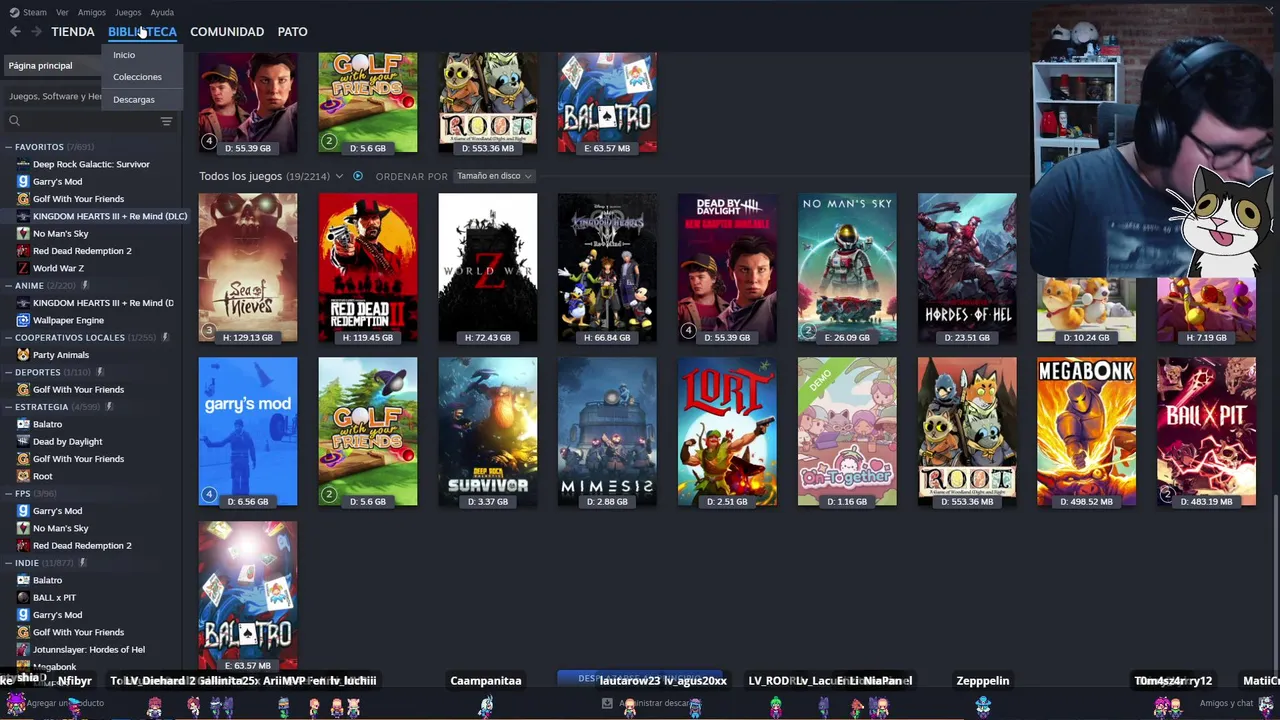
Task: Open the Juegos menu
Action: (x=128, y=12)
